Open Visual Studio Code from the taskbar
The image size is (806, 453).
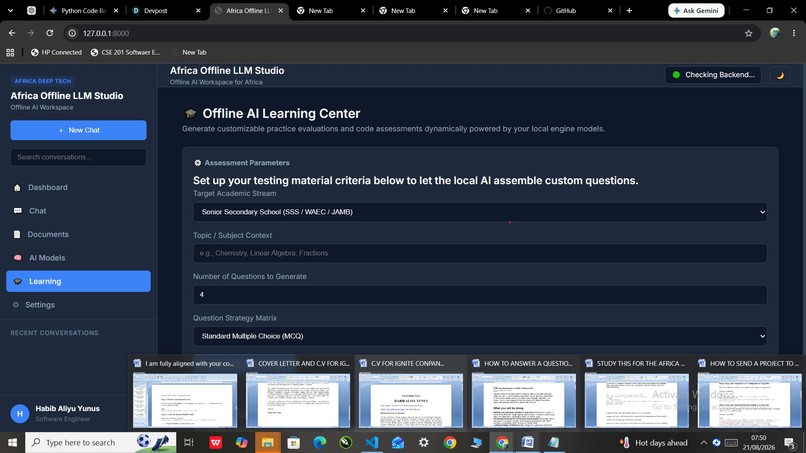(372, 442)
